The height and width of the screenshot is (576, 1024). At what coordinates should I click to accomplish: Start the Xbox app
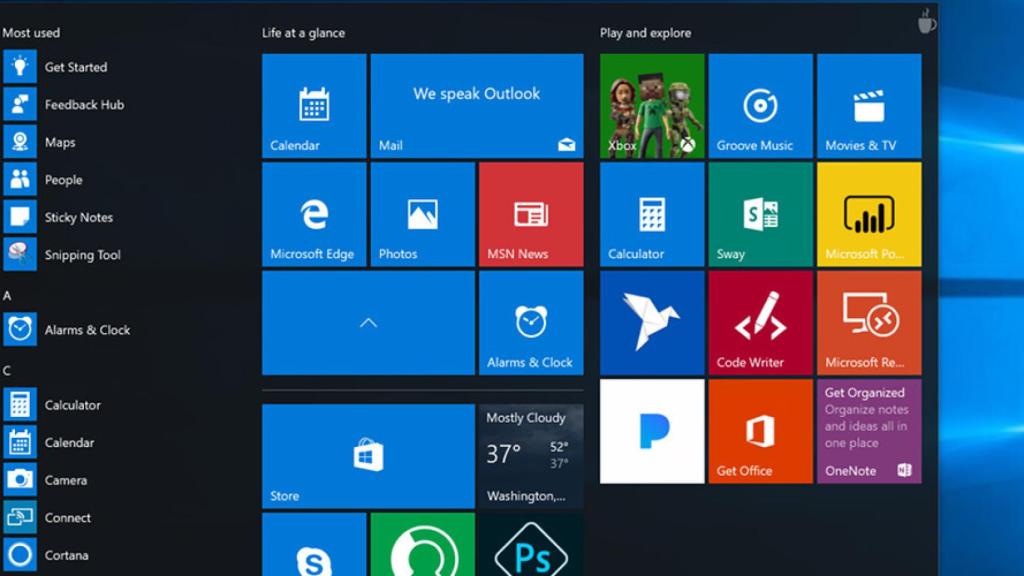(651, 106)
